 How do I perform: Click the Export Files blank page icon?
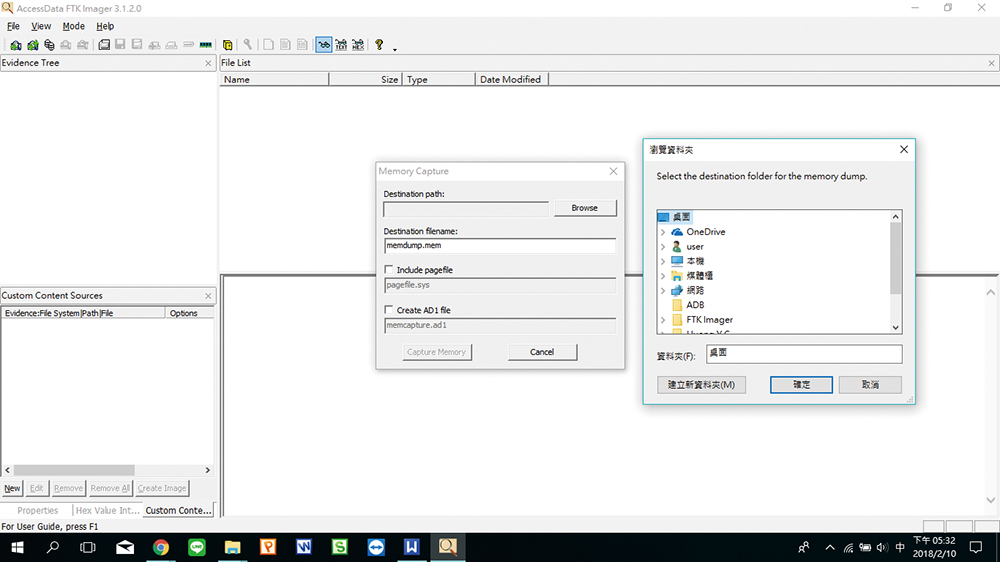click(x=268, y=45)
